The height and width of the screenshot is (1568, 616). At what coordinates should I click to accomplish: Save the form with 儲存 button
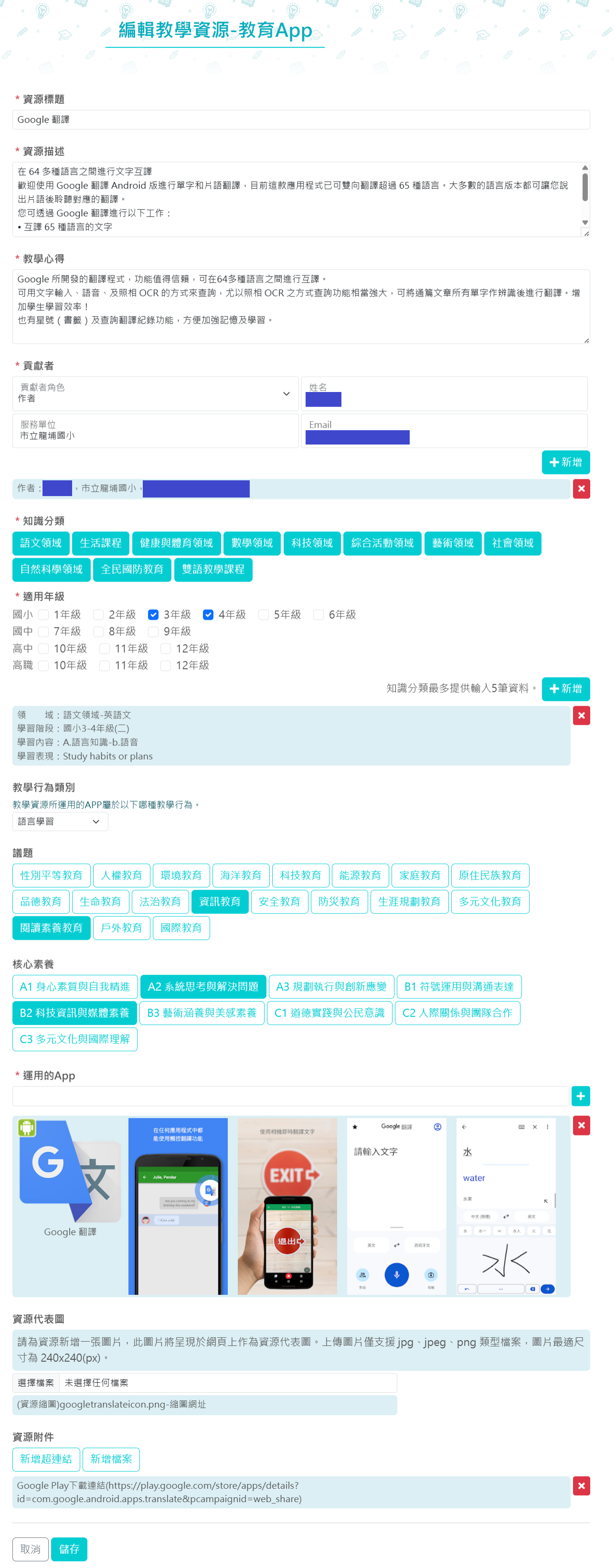(x=69, y=1550)
